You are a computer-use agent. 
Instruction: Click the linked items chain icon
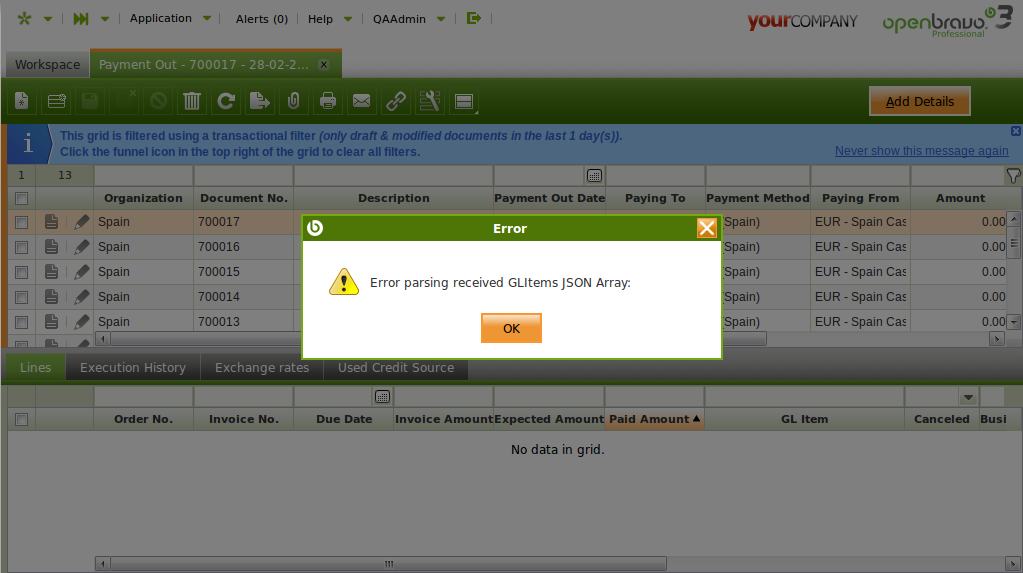click(396, 101)
